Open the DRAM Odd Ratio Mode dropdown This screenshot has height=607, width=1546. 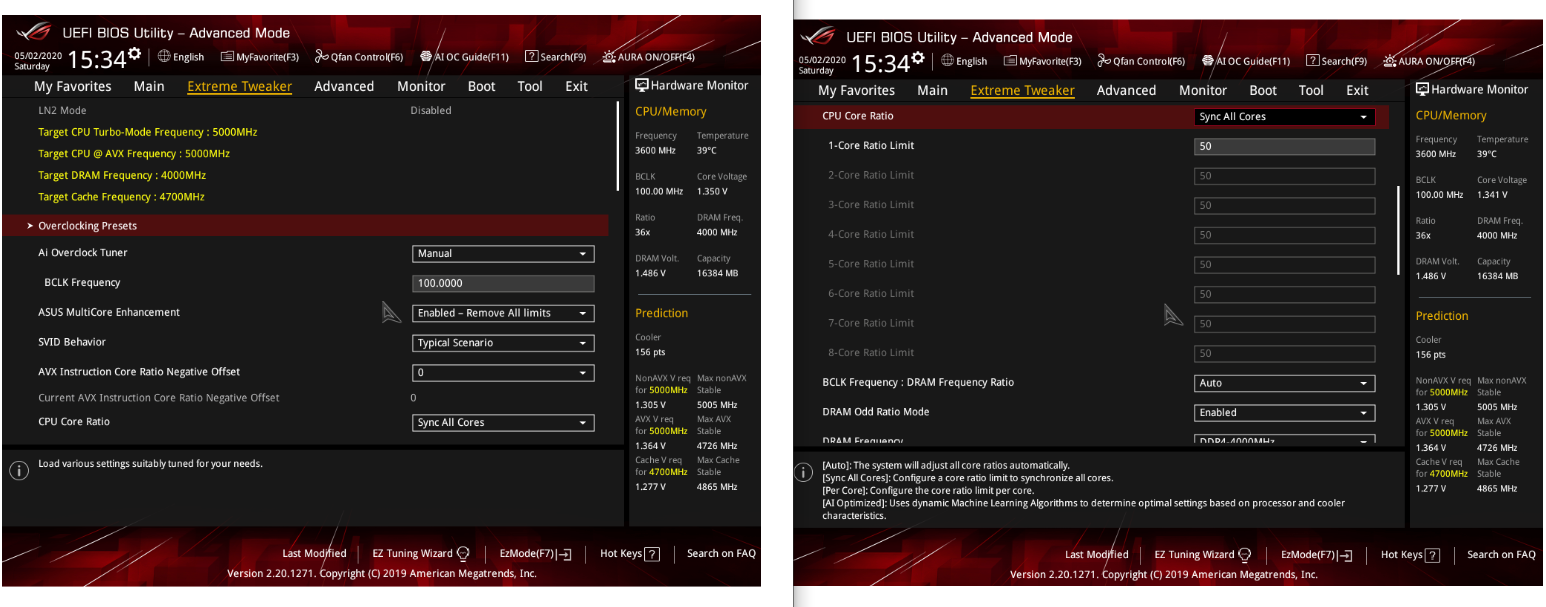[x=1285, y=413]
